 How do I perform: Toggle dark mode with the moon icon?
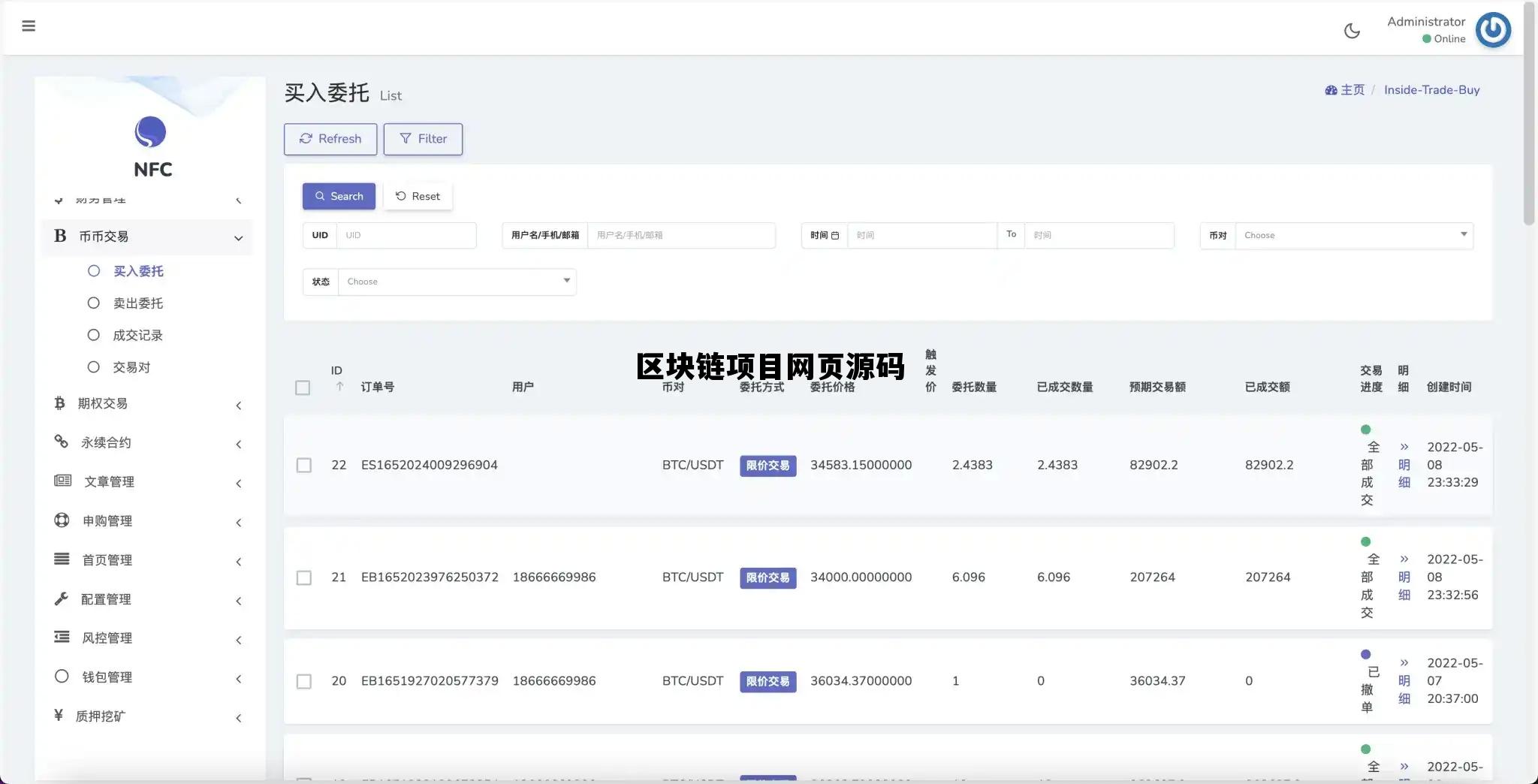(1352, 30)
